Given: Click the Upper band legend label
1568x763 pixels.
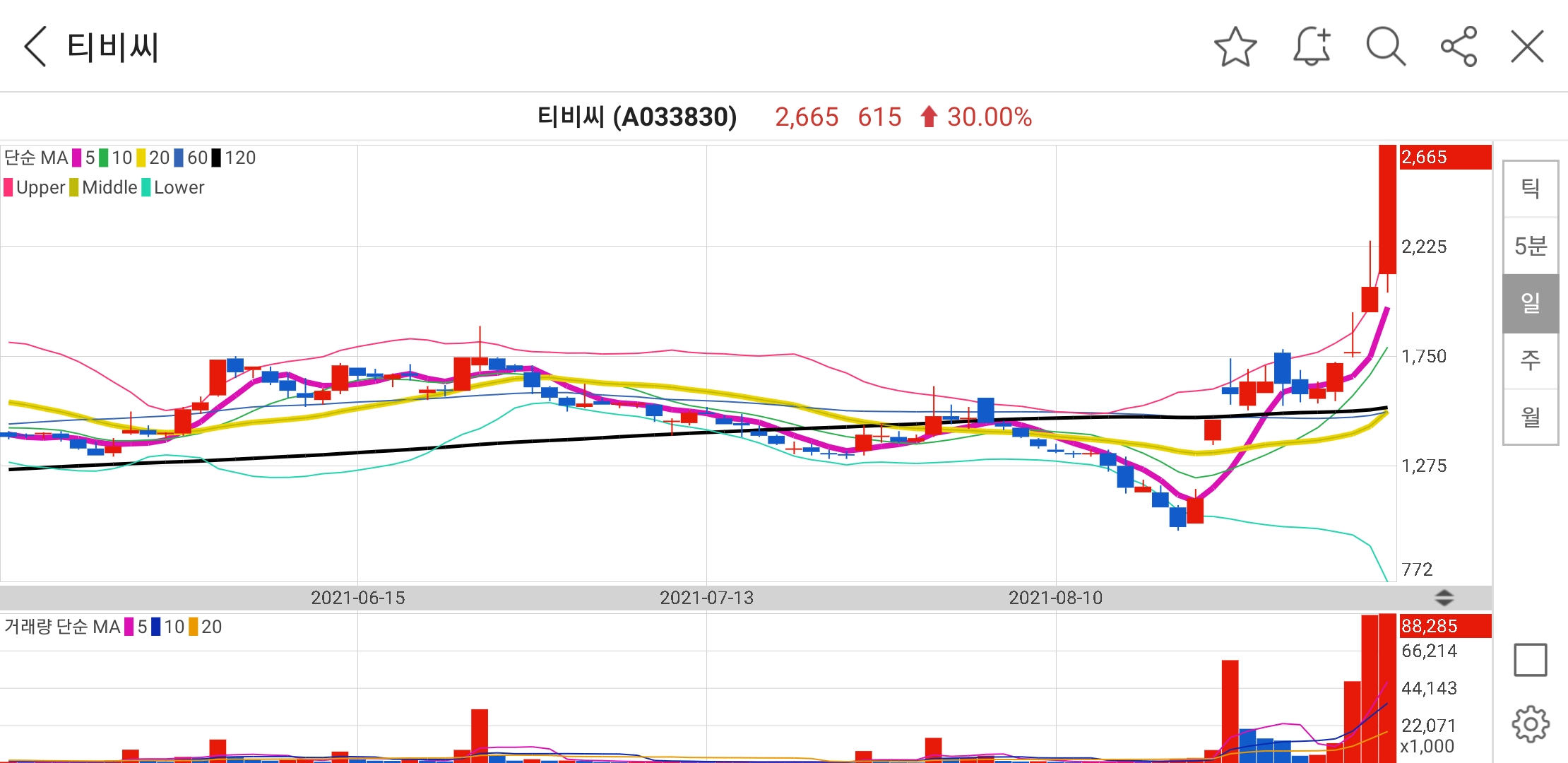Looking at the screenshot, I should pos(40,187).
